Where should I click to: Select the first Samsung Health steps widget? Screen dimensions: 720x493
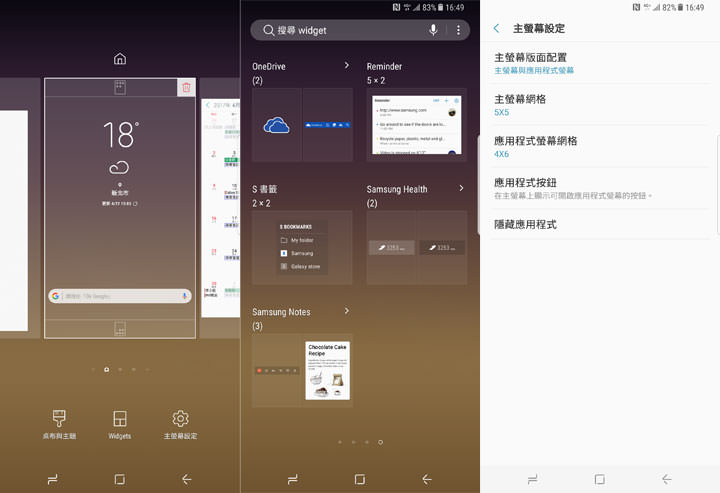(391, 247)
